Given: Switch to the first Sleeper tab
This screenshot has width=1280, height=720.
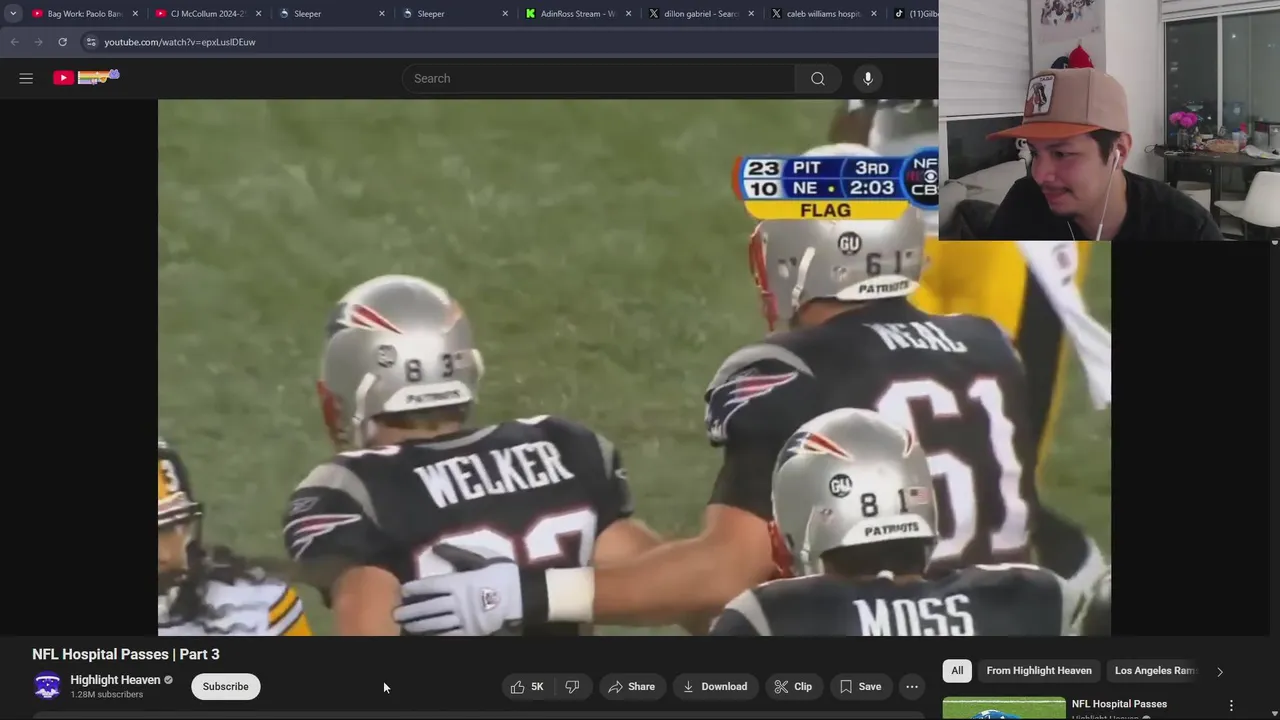Looking at the screenshot, I should (x=332, y=14).
